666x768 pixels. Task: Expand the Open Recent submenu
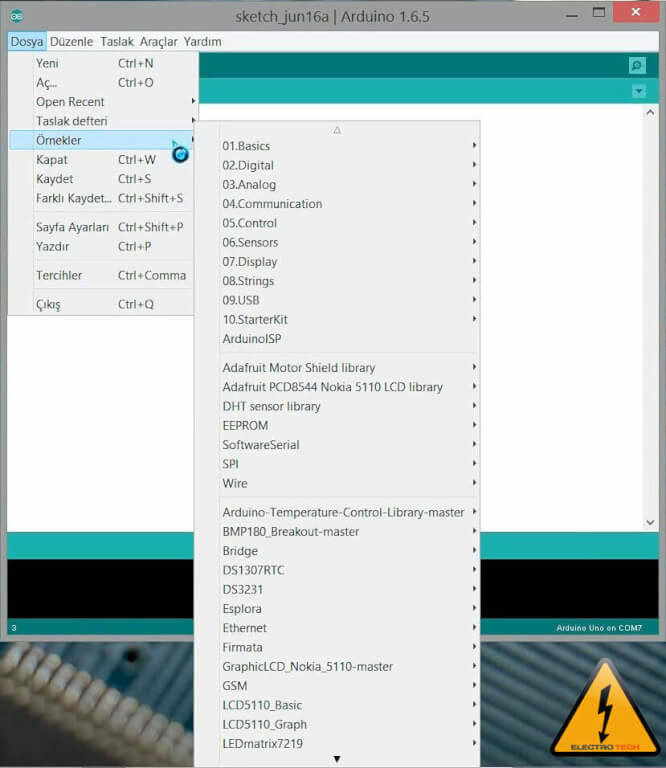point(101,101)
